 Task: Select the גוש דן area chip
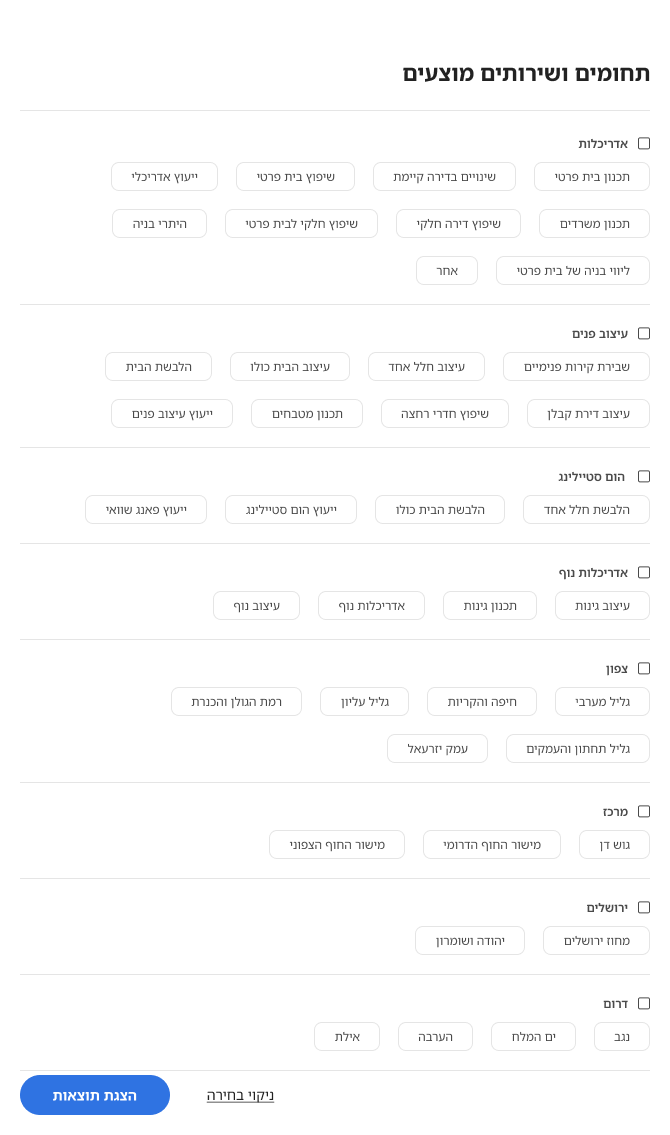tap(614, 845)
